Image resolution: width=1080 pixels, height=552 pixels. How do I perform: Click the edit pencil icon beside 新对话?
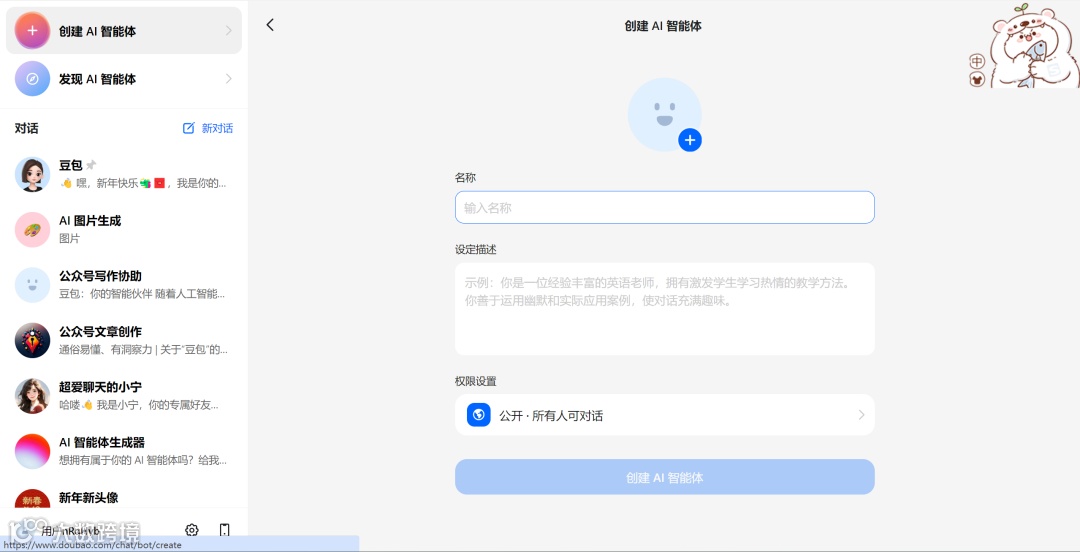(x=188, y=128)
